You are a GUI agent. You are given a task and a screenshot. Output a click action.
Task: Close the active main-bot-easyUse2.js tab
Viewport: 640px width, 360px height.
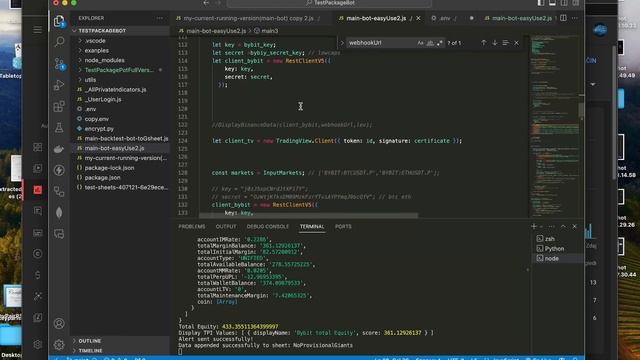pyautogui.click(x=418, y=18)
